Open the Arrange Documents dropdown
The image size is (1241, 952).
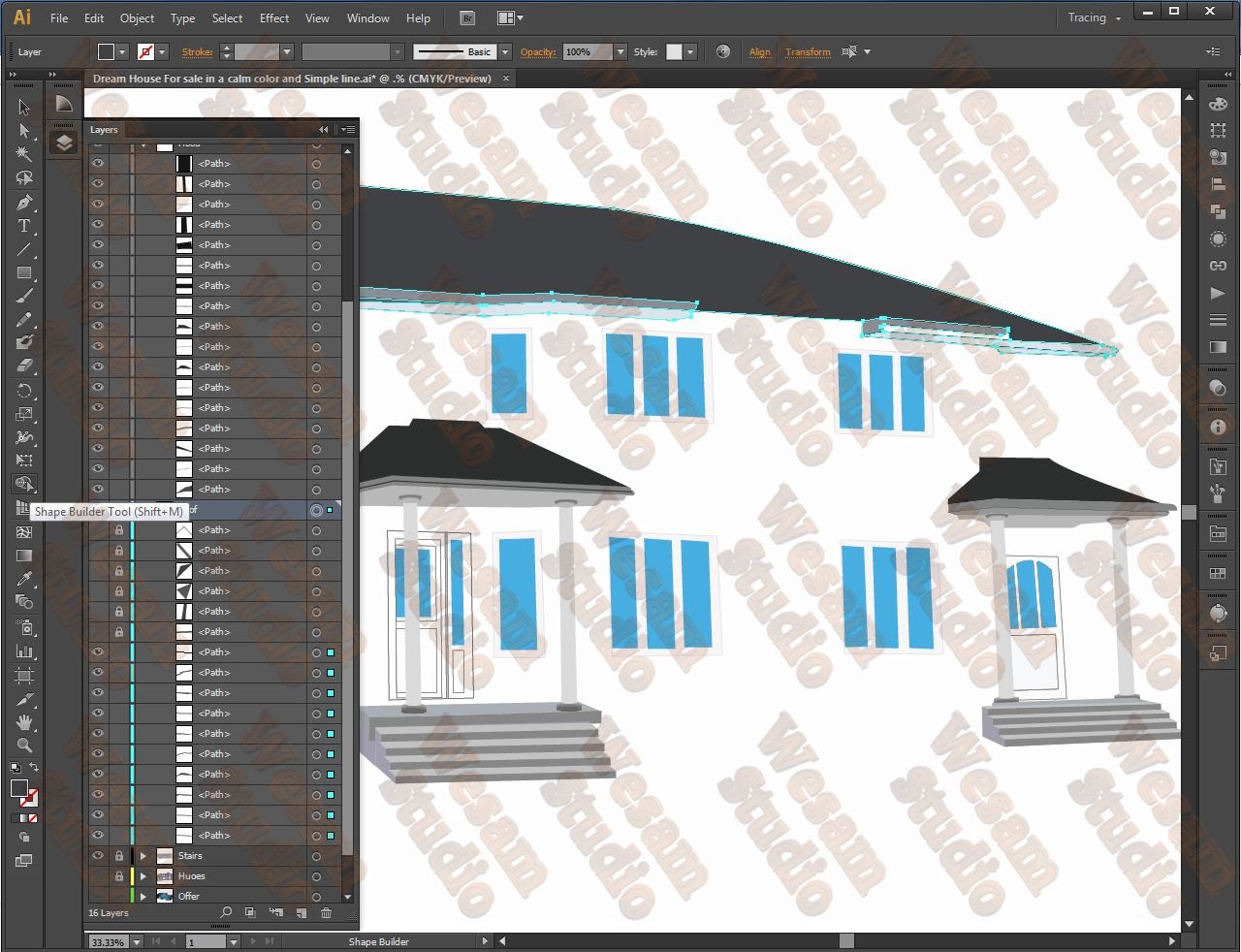(510, 18)
